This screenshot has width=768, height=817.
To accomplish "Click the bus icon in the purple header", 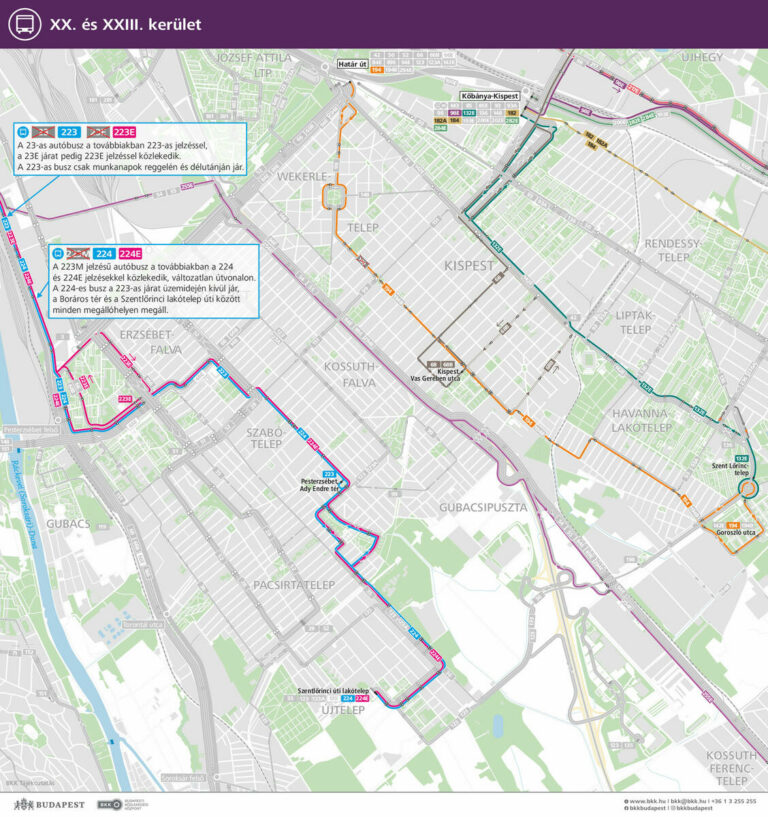I will click(x=24, y=24).
